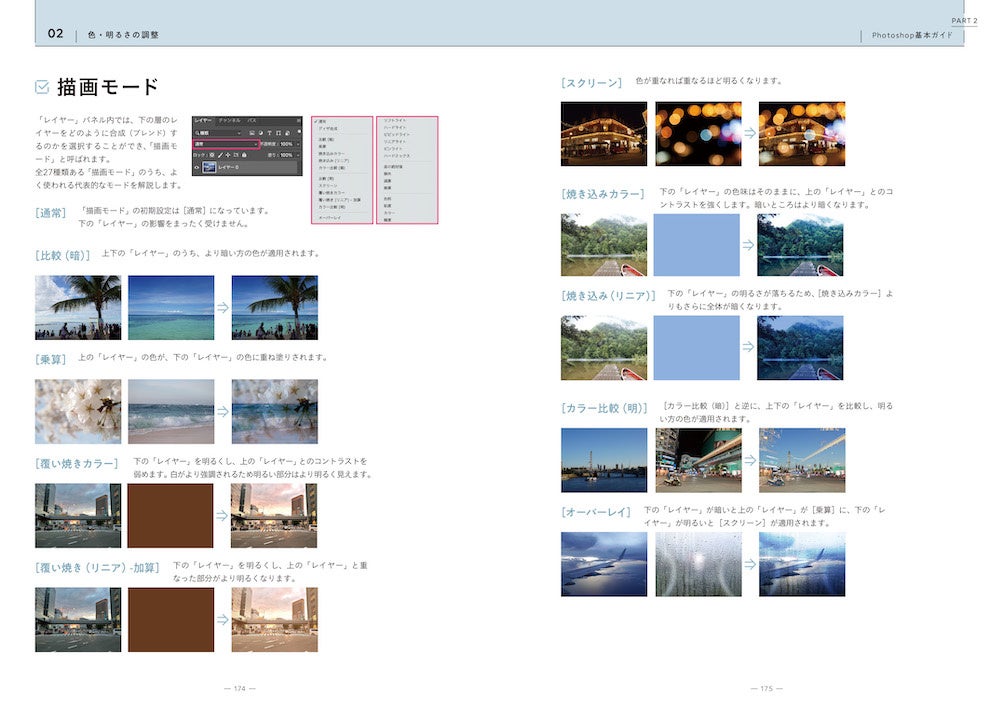Choose スクリーン in the blend mode list
Screen dimensions: 1000x706
coord(328,186)
